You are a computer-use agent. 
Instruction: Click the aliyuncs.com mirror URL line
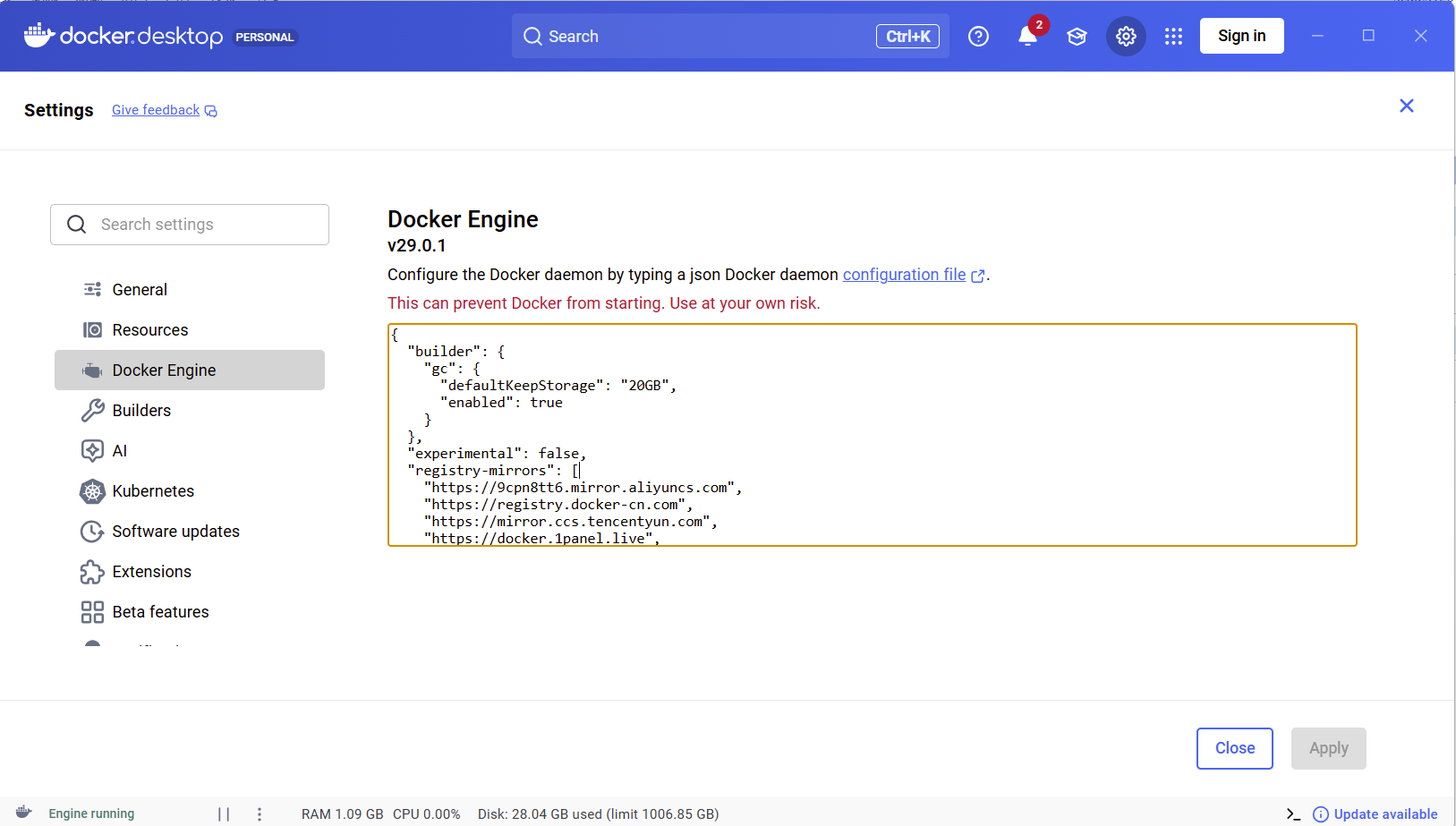point(583,488)
